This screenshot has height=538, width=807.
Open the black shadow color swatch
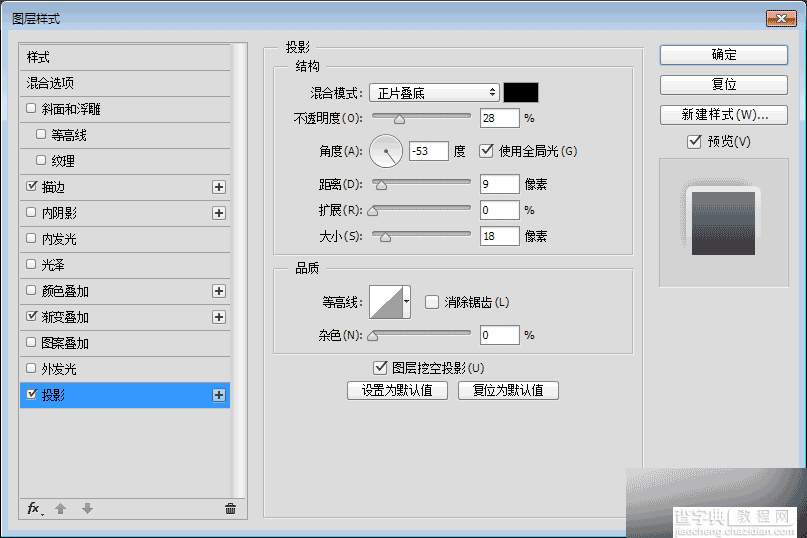pyautogui.click(x=521, y=93)
